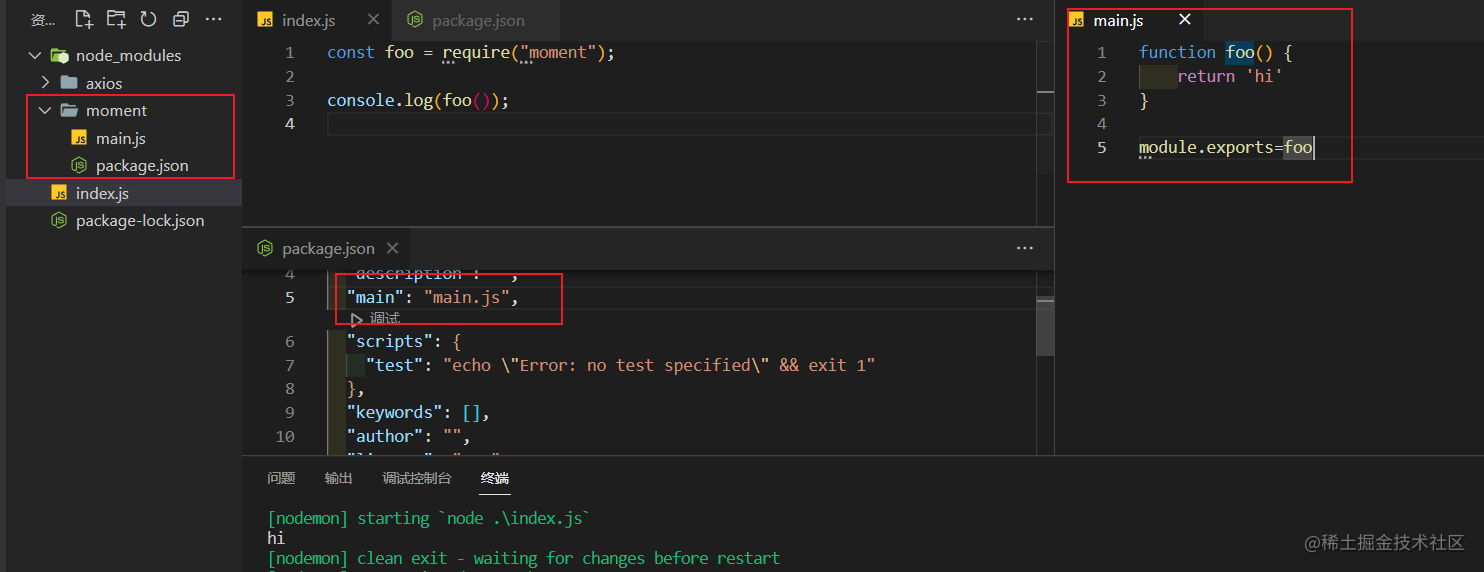Close the lower package.json tab
The width and height of the screenshot is (1484, 572).
(x=392, y=248)
